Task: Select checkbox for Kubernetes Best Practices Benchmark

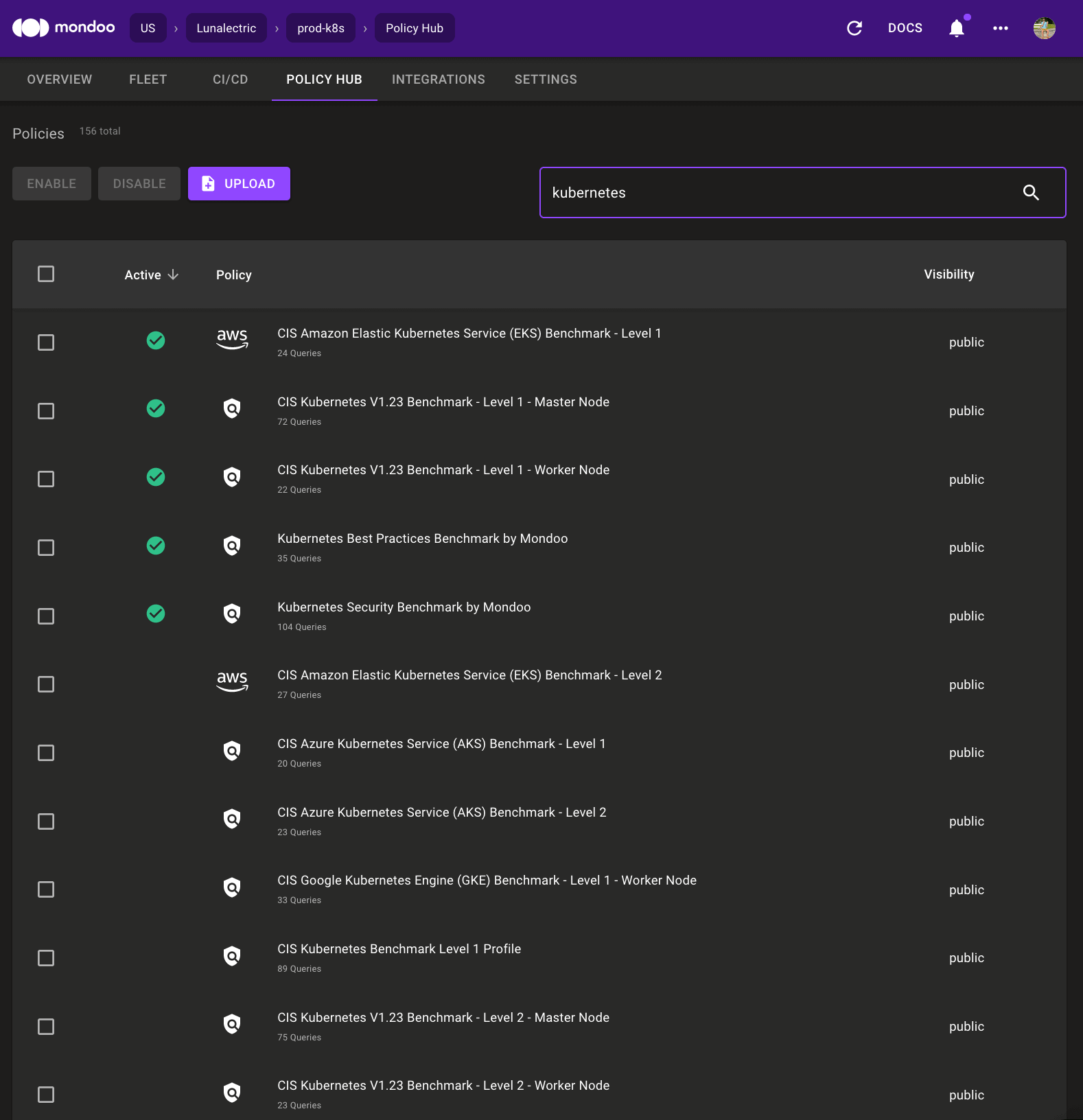Action: pyautogui.click(x=46, y=548)
